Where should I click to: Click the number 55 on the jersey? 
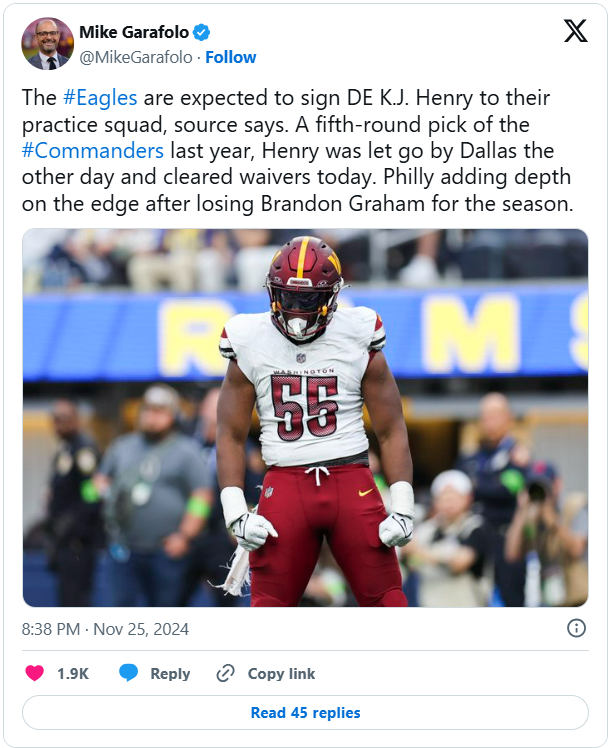(x=303, y=405)
